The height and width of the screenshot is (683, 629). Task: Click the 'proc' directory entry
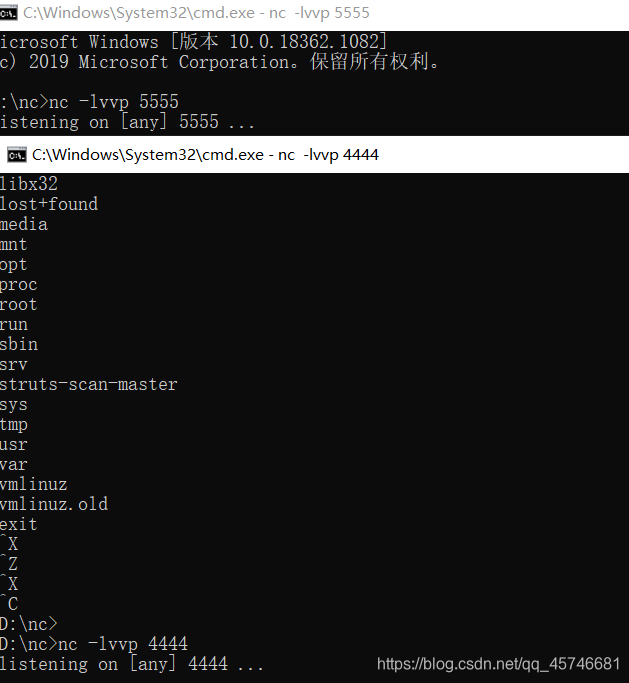[x=19, y=285]
